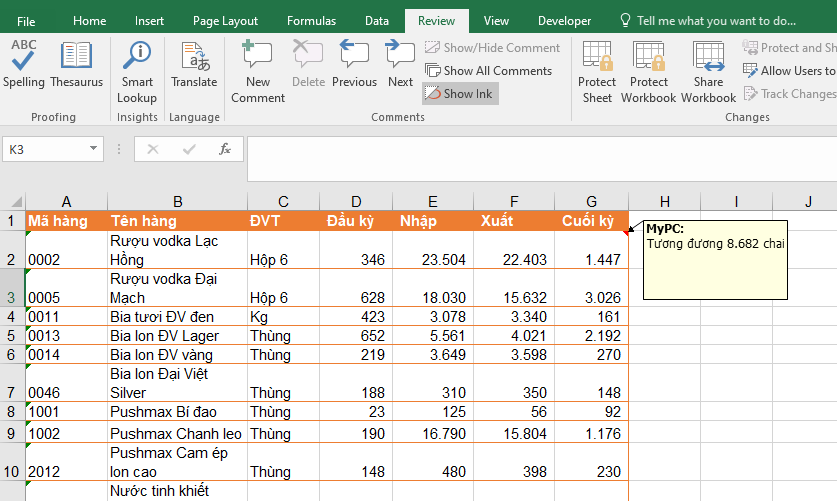Go to the Previous comment

click(x=354, y=66)
